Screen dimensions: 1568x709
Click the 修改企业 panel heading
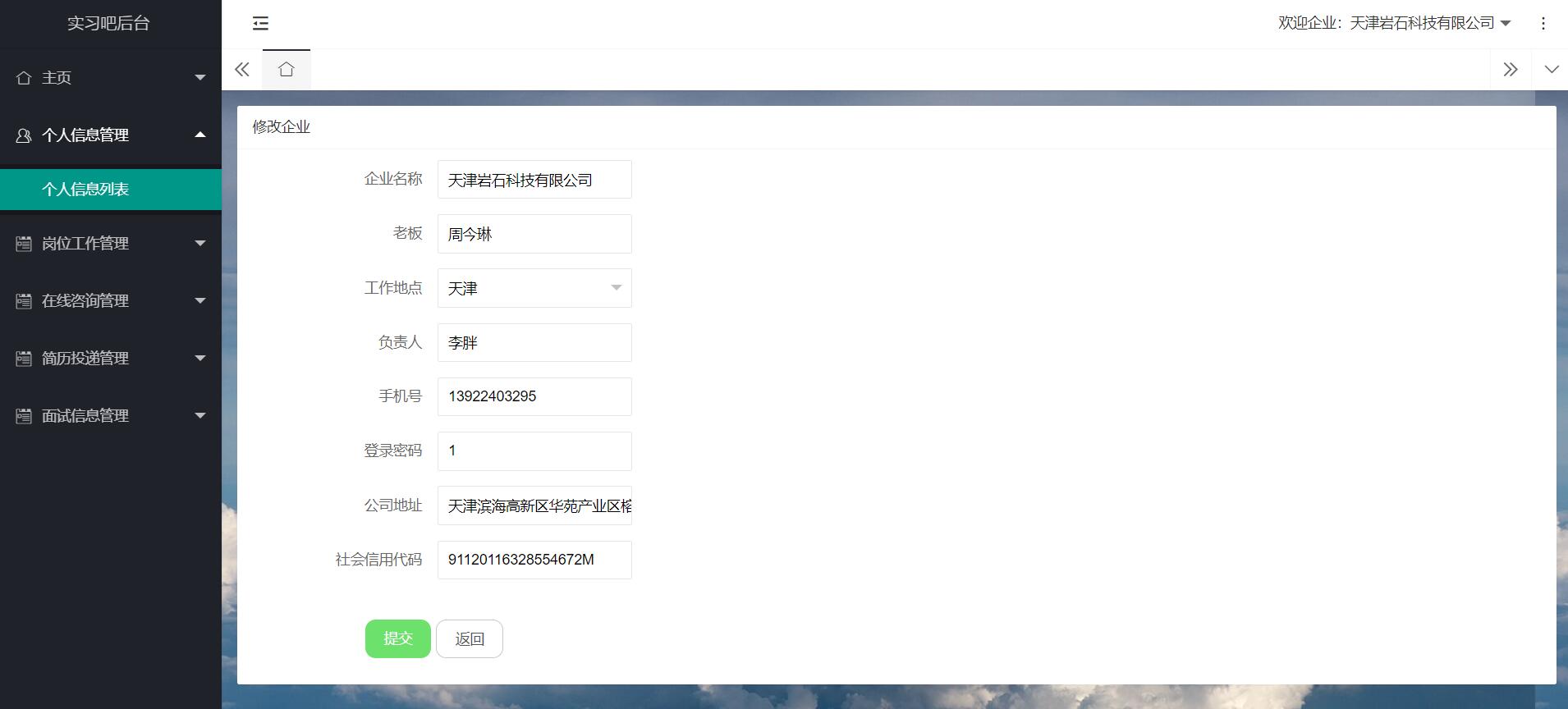[x=282, y=127]
